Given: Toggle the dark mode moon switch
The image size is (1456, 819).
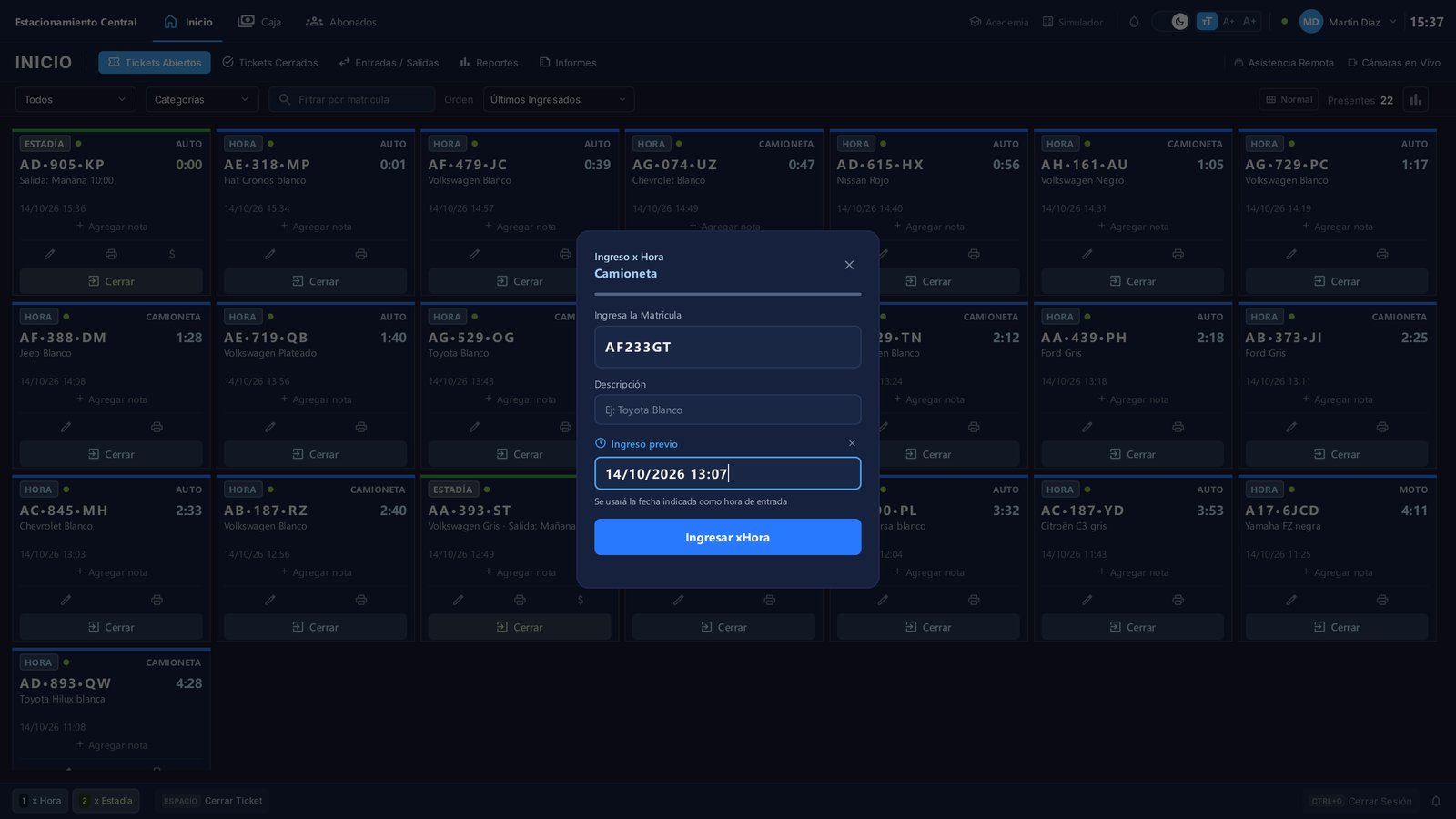Looking at the screenshot, I should [1171, 22].
